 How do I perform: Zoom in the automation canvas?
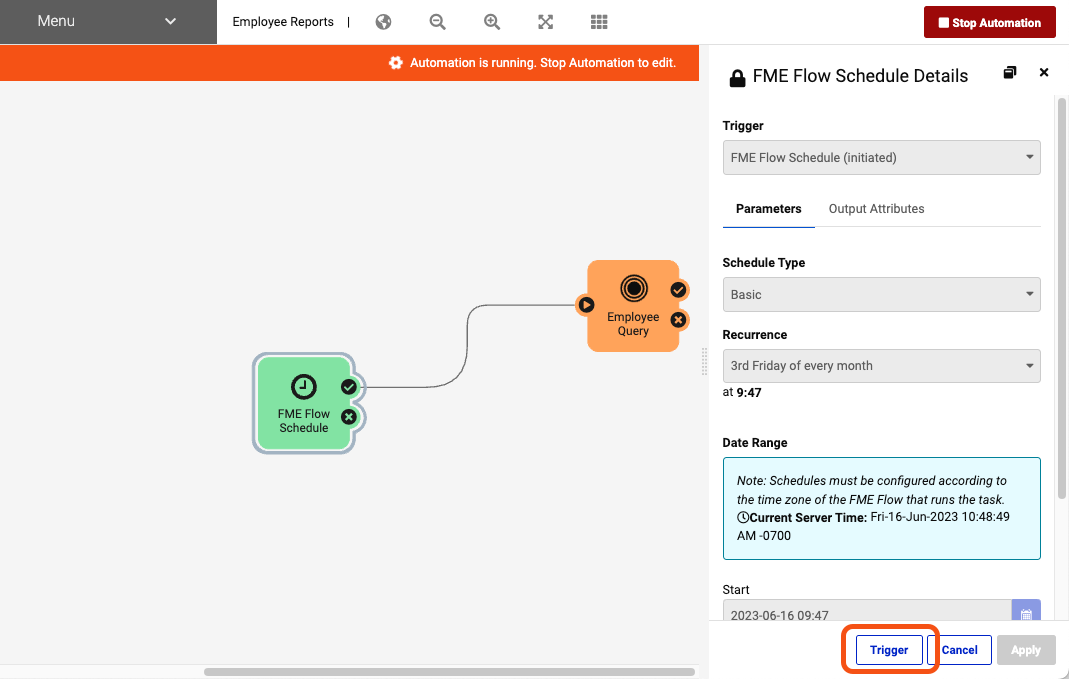click(492, 22)
